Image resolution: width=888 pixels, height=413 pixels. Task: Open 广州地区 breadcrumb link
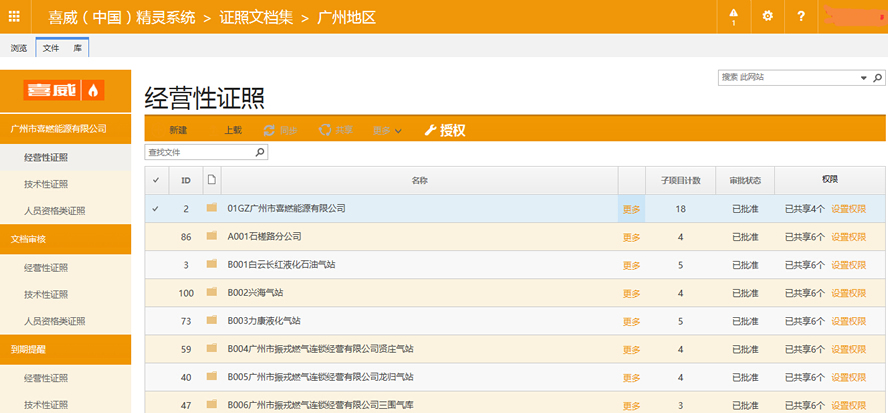tap(347, 18)
